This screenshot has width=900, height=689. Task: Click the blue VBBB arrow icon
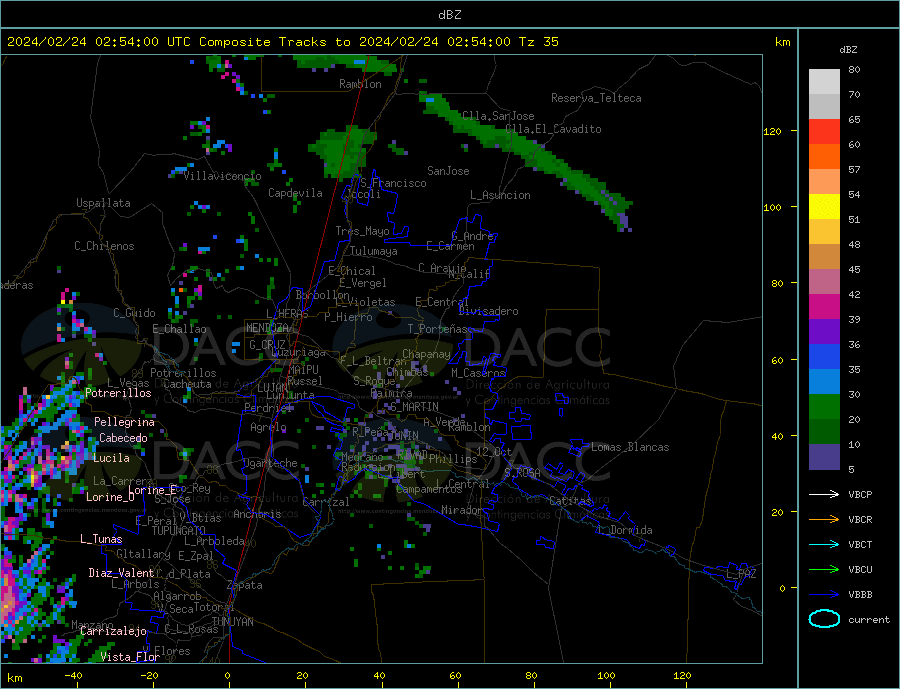pyautogui.click(x=824, y=594)
